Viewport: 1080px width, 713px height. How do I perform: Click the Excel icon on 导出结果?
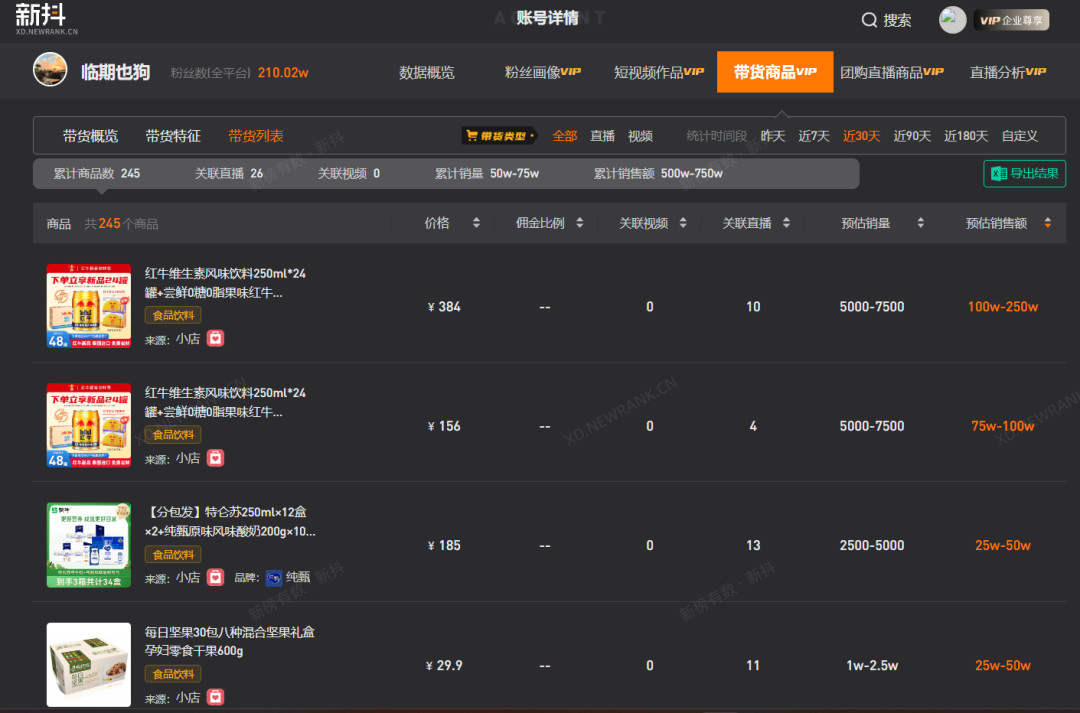998,173
